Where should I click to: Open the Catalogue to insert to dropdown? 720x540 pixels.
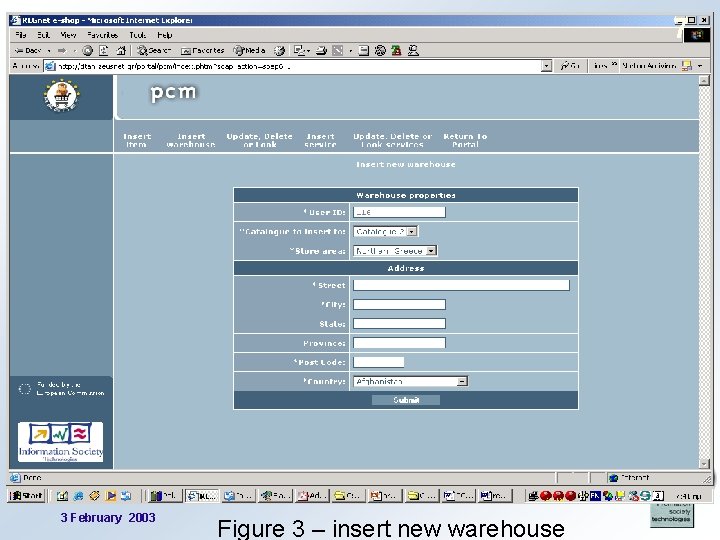click(385, 231)
